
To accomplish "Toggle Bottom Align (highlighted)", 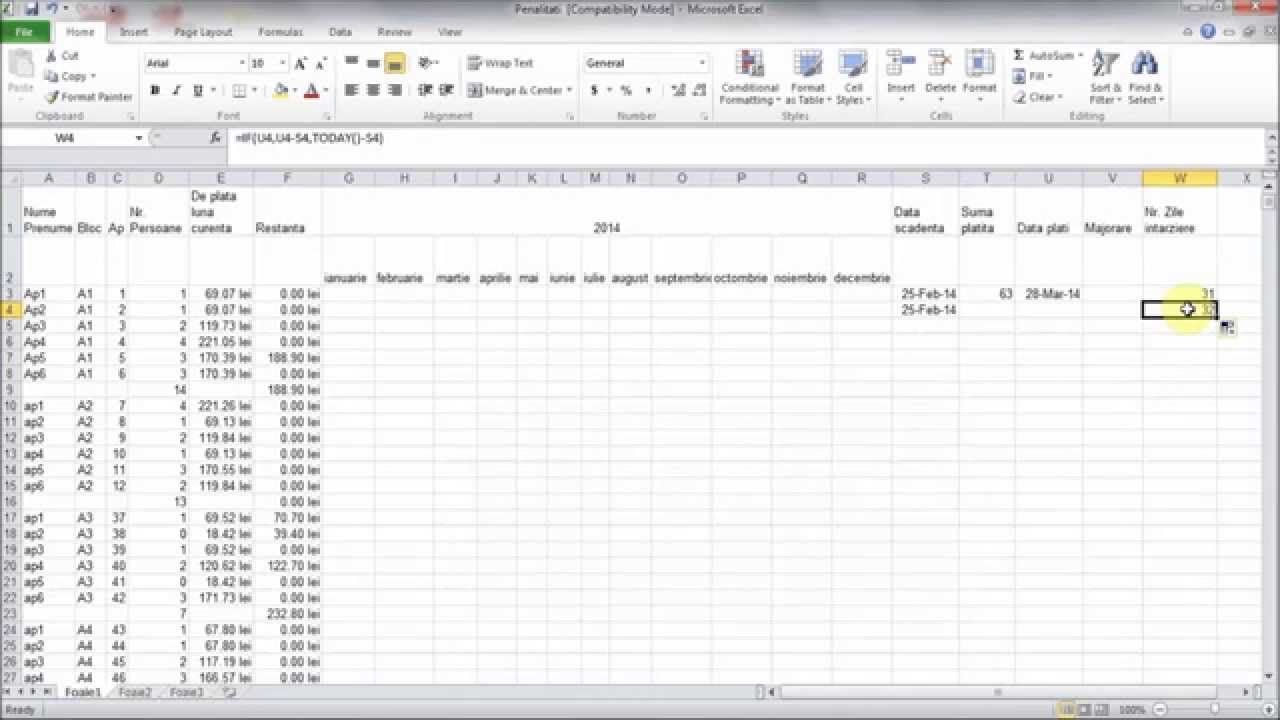I will click(394, 63).
